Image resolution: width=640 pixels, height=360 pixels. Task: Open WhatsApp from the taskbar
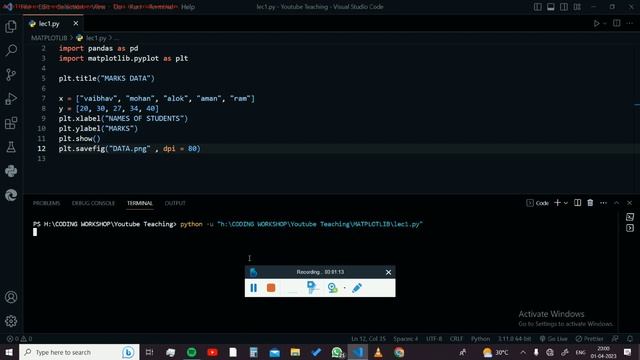(337, 352)
